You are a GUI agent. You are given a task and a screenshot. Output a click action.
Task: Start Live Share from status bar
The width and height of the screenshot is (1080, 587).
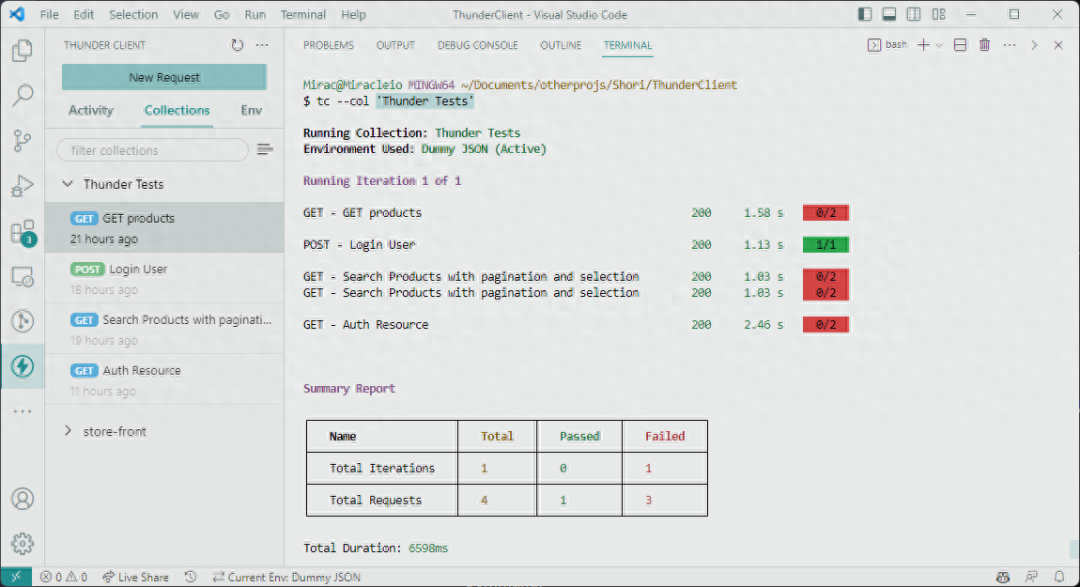[x=135, y=577]
